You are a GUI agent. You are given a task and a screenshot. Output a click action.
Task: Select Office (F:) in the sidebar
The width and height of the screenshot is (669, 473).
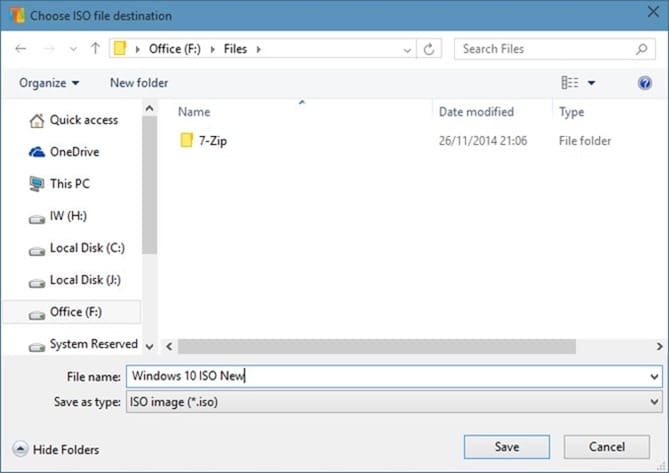76,312
